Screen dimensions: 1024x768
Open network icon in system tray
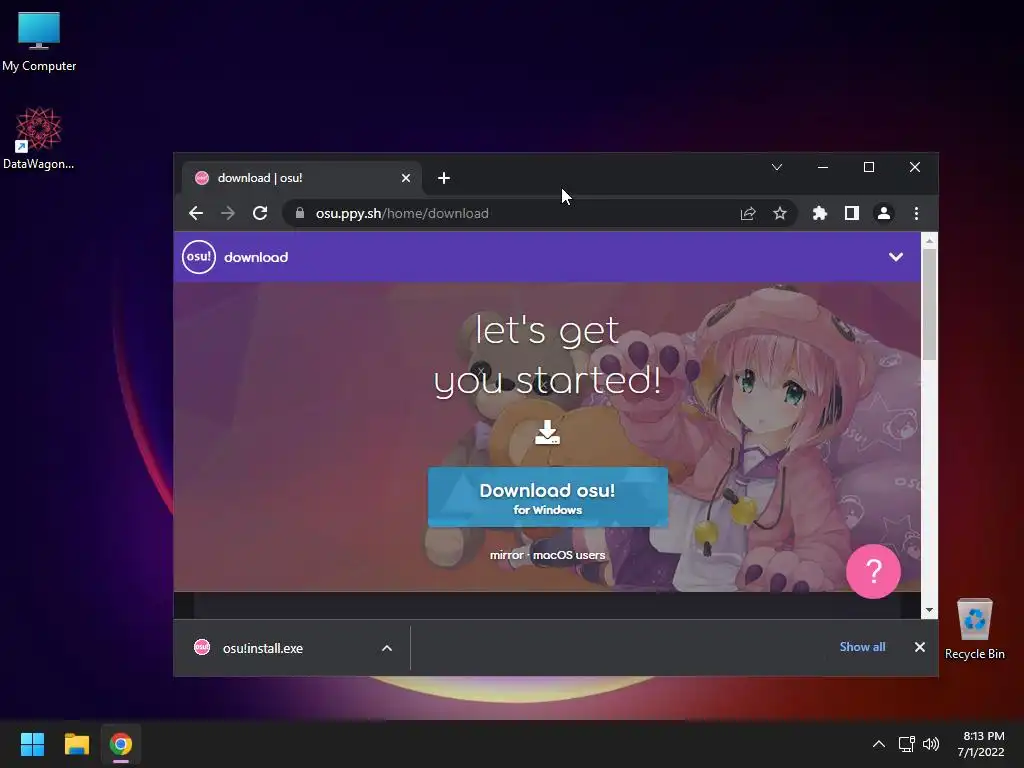(x=906, y=744)
